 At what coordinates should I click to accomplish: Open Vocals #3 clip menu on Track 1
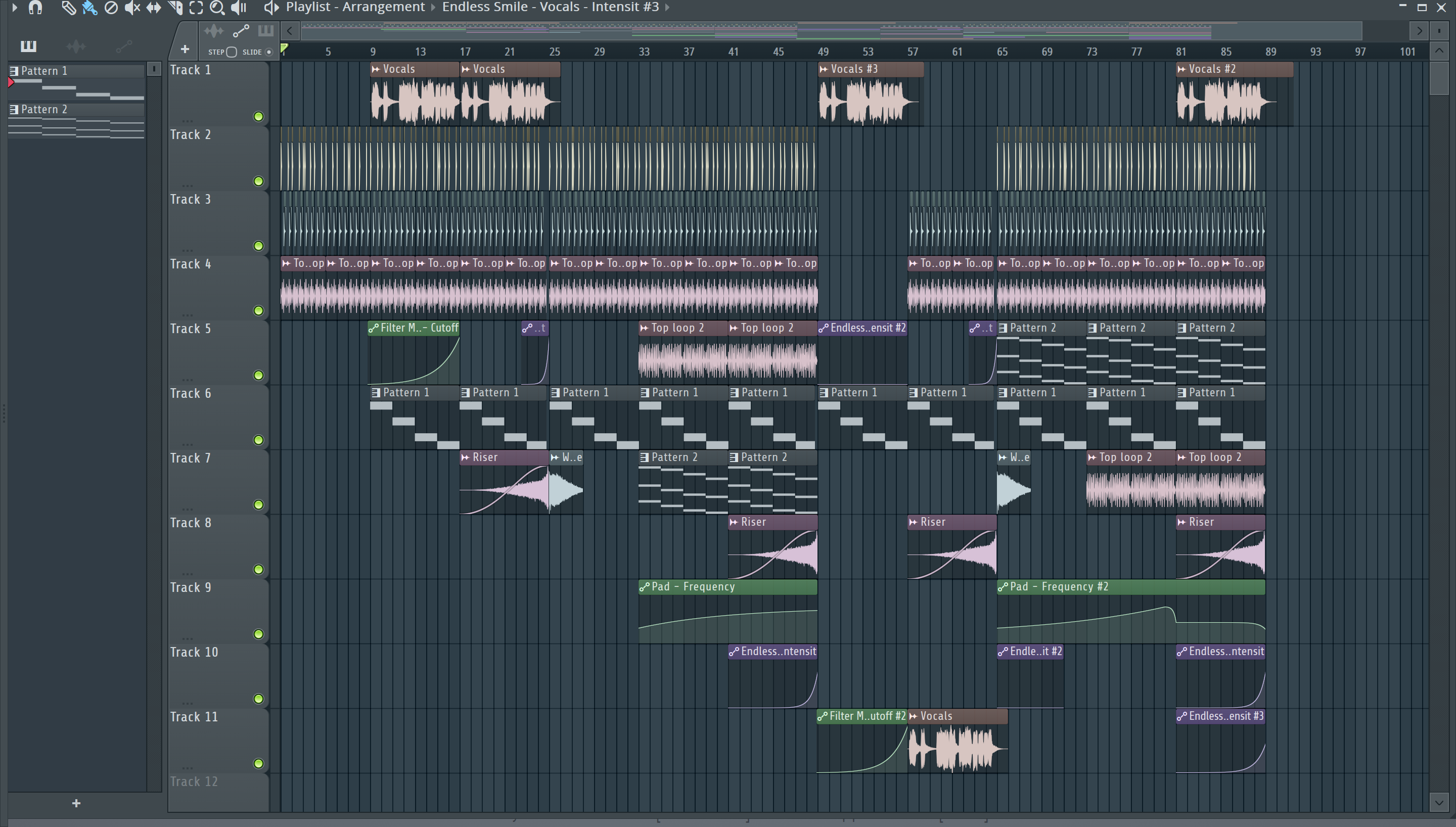click(x=824, y=69)
